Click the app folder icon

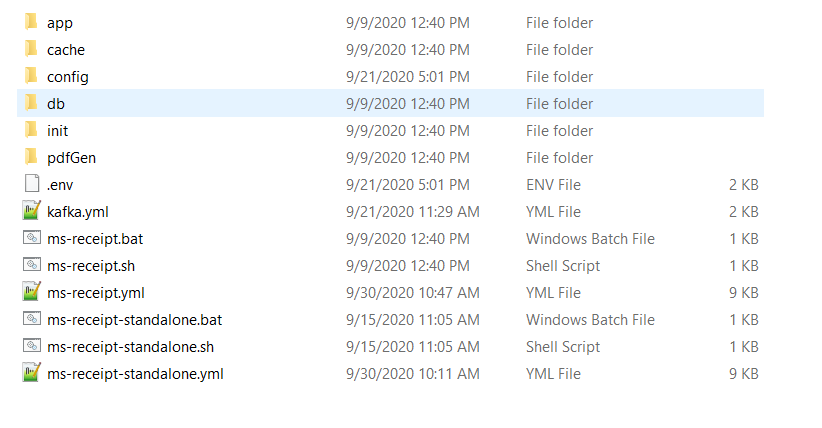coord(30,22)
